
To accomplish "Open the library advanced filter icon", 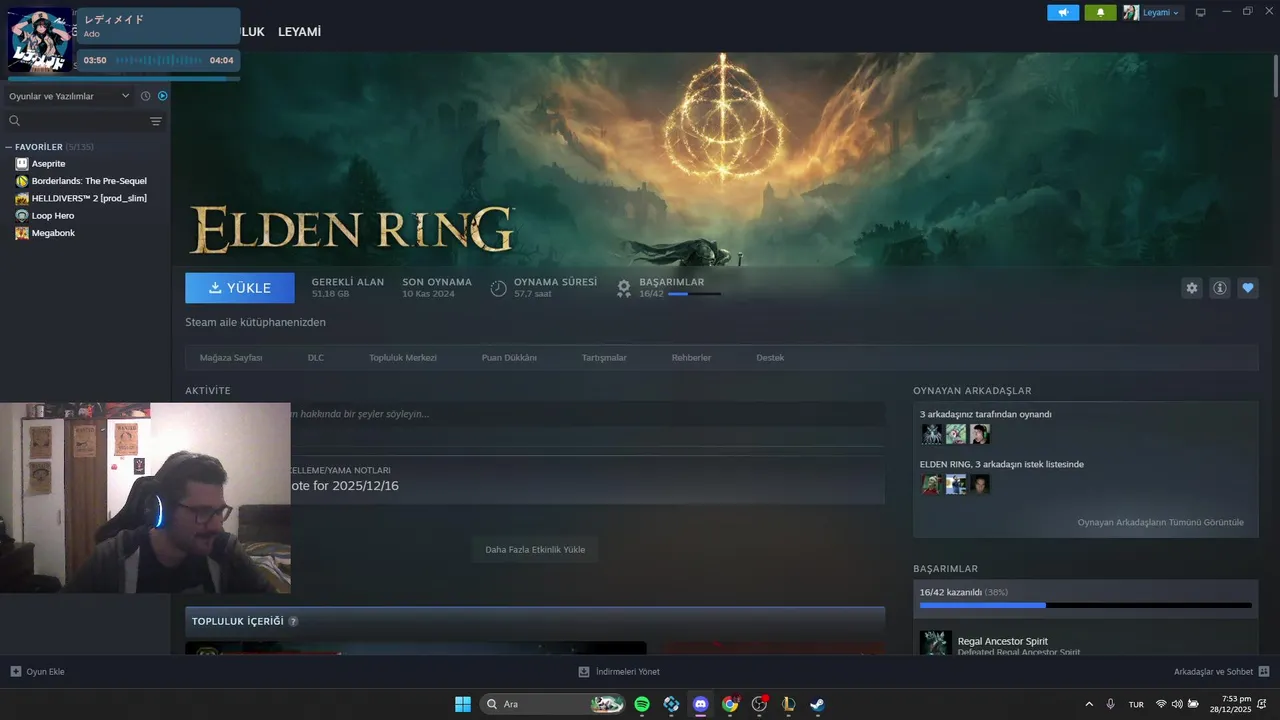I will 156,121.
